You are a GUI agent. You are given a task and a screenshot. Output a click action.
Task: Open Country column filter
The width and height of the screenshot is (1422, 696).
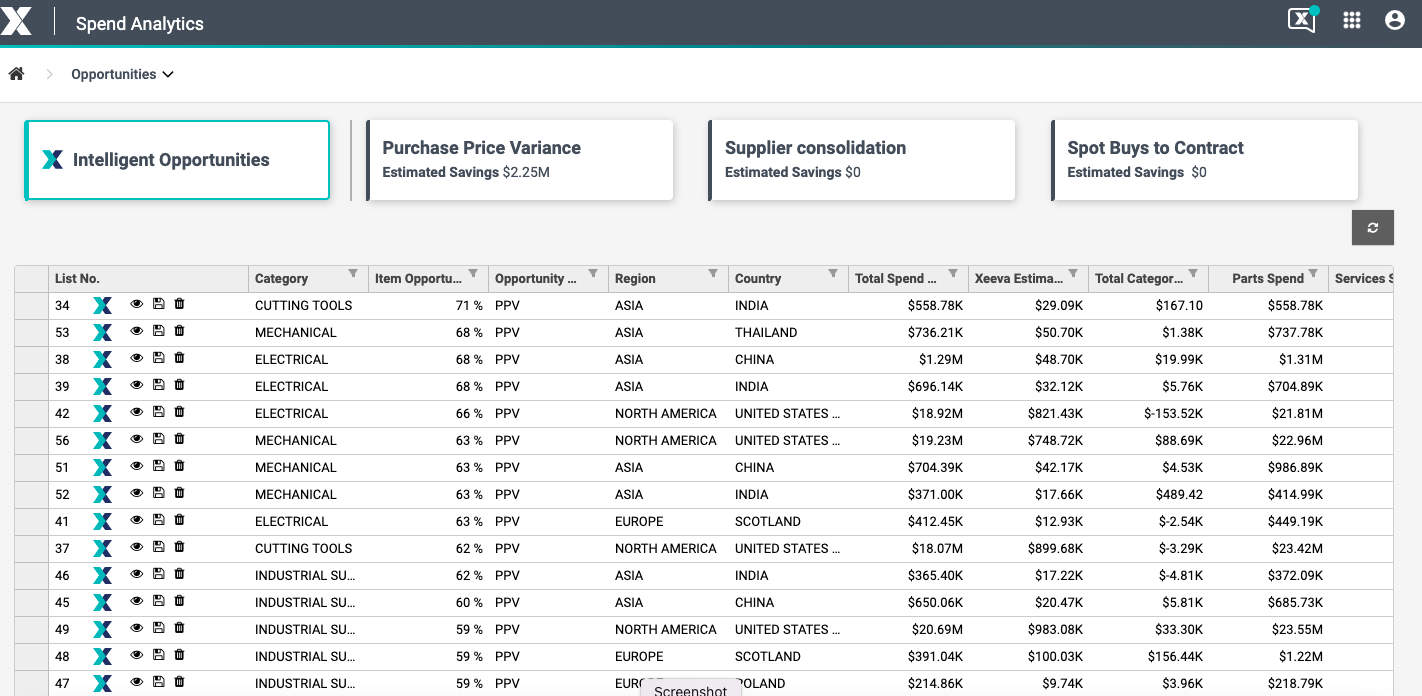coord(833,274)
